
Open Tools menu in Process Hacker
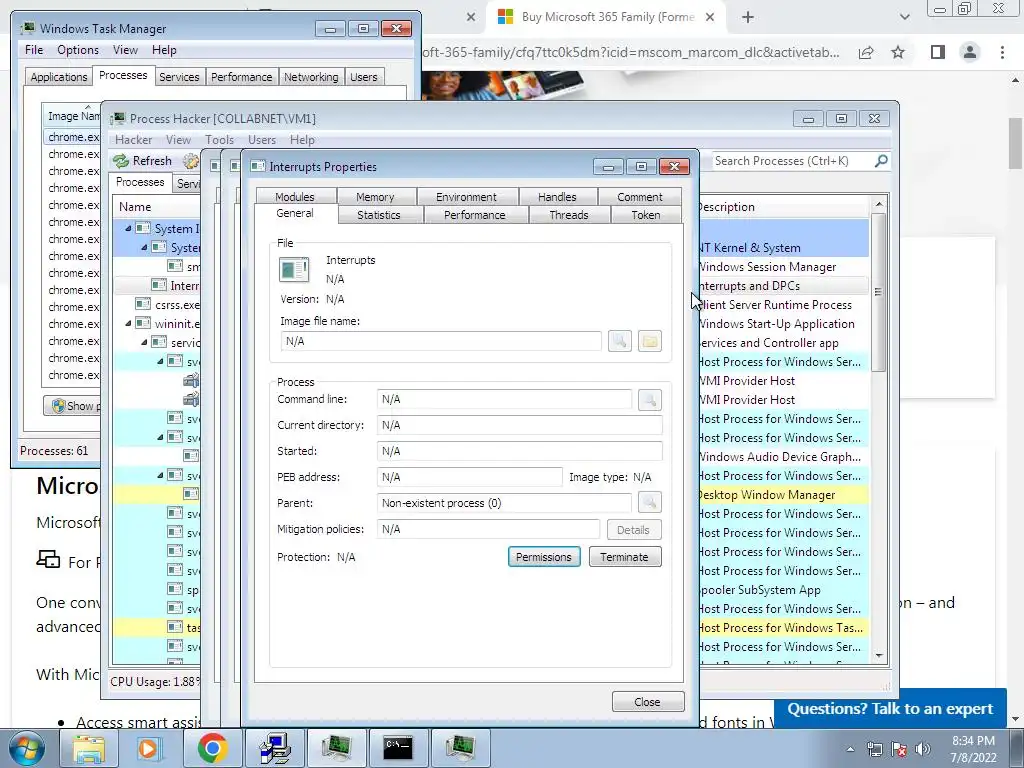[219, 140]
